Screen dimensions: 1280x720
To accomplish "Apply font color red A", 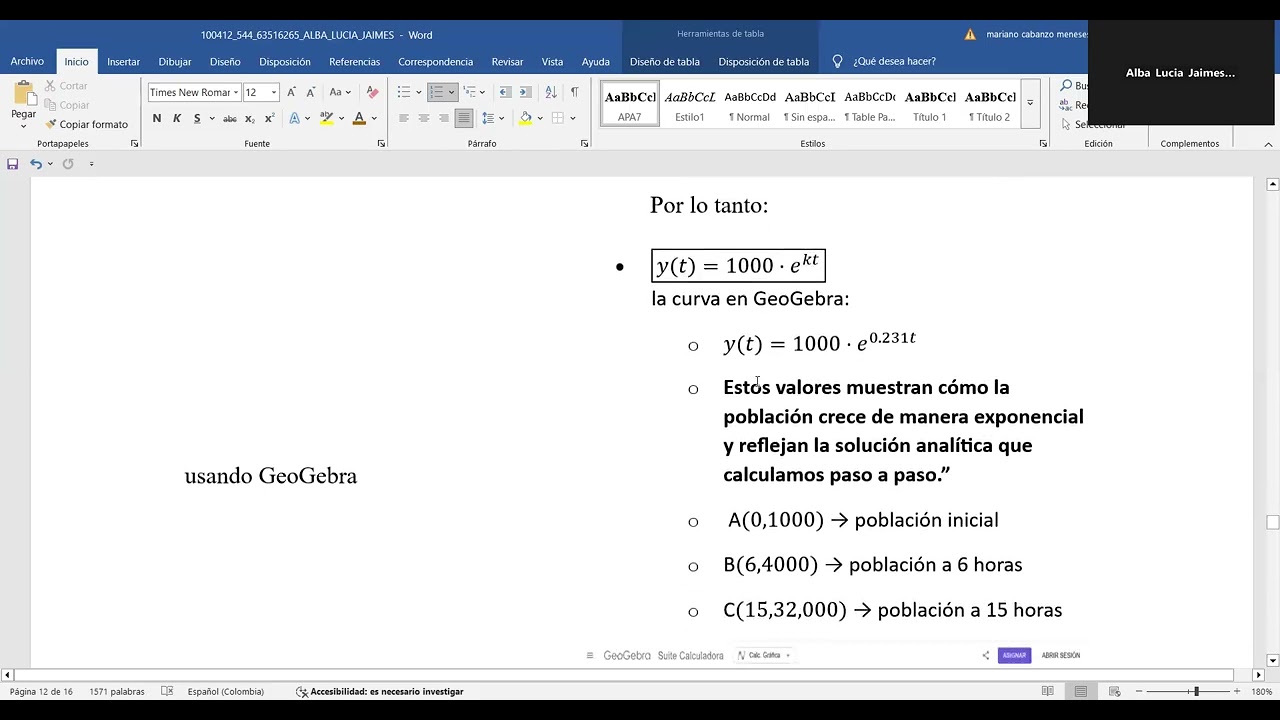I will point(359,118).
